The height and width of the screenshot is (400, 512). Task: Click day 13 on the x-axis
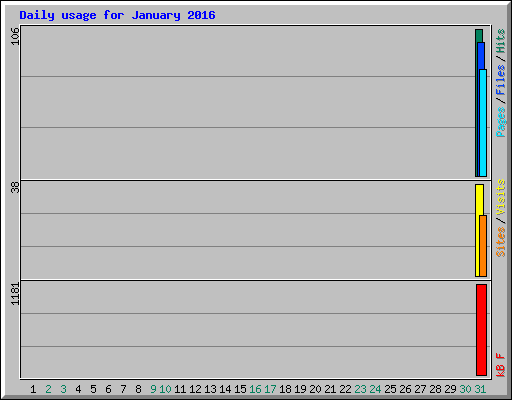click(x=210, y=389)
